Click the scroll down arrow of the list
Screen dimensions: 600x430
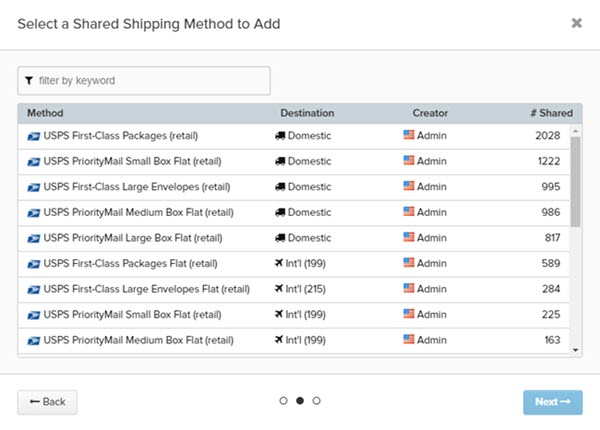tap(575, 350)
